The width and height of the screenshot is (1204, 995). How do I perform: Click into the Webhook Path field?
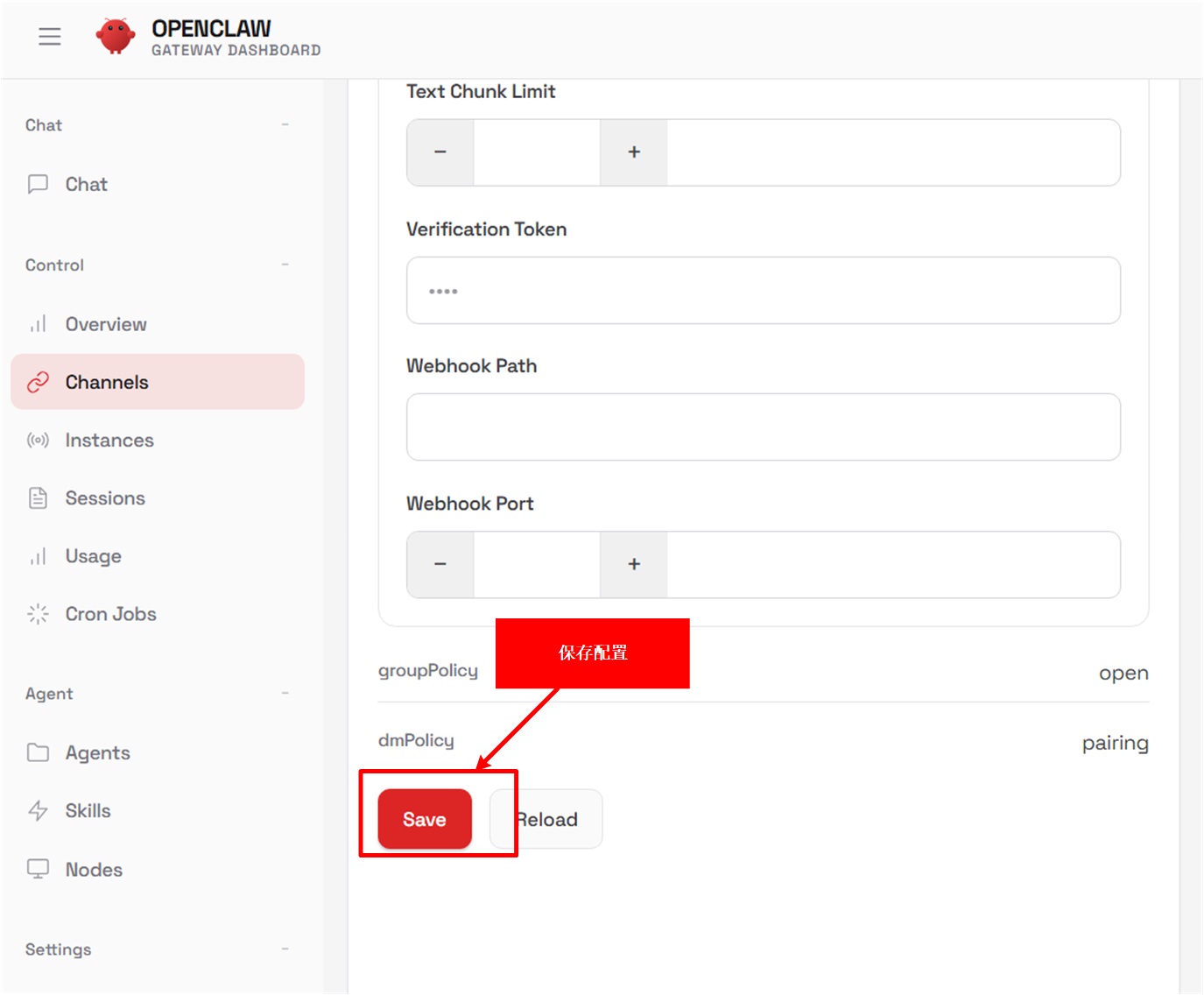coord(763,427)
